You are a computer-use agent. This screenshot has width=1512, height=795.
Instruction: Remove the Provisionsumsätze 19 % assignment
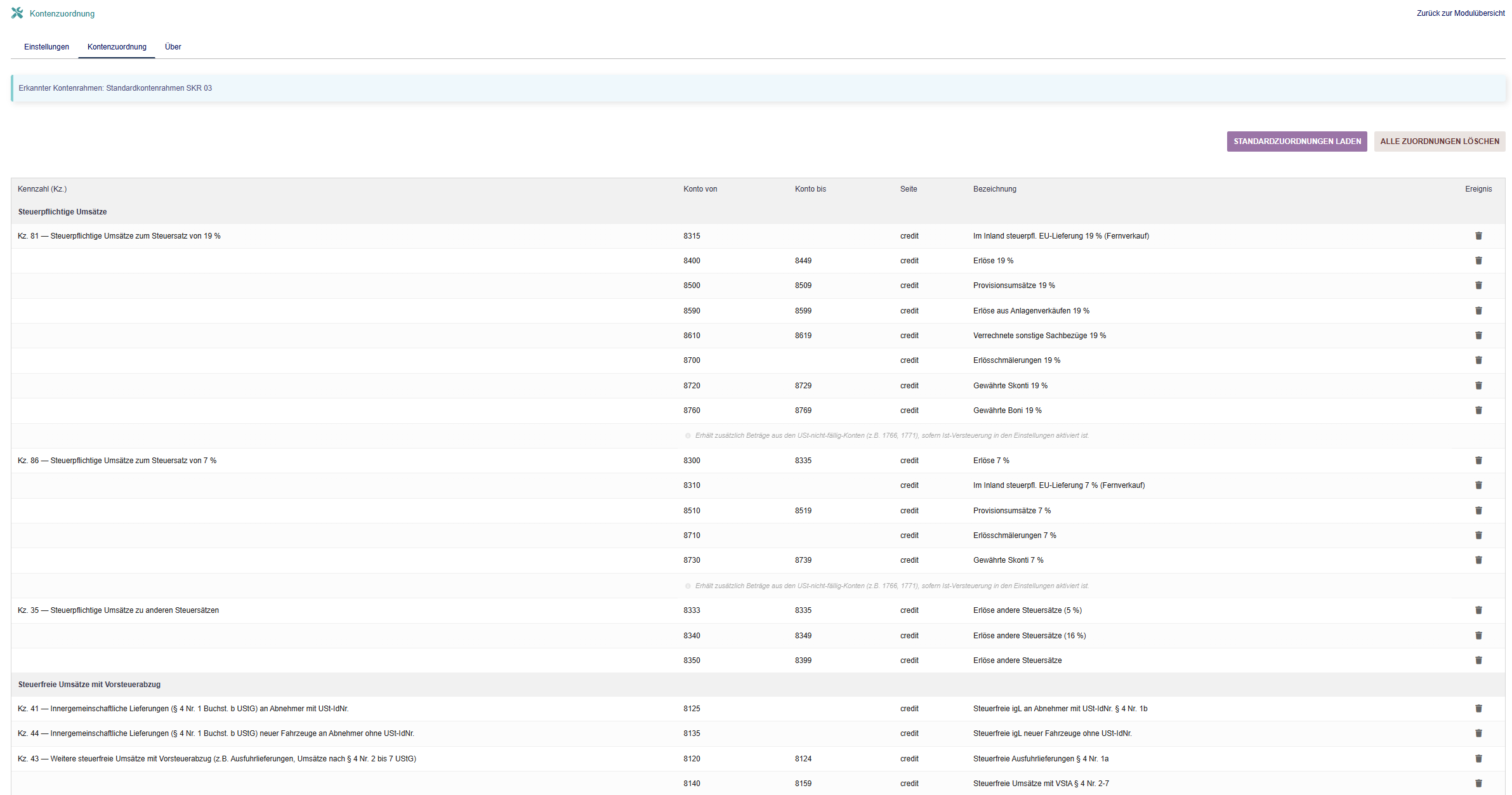[x=1478, y=286]
